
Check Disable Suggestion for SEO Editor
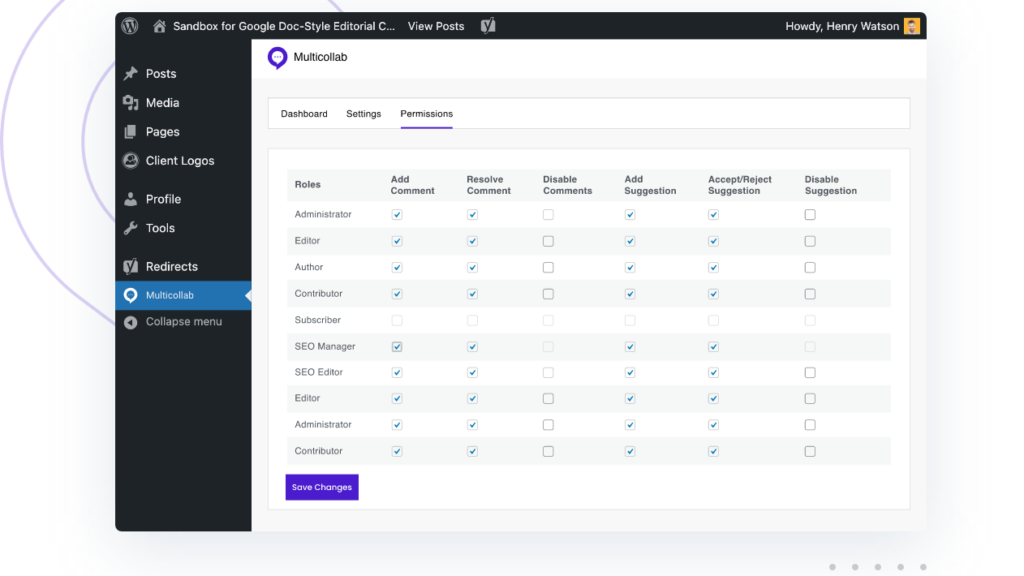tap(810, 373)
